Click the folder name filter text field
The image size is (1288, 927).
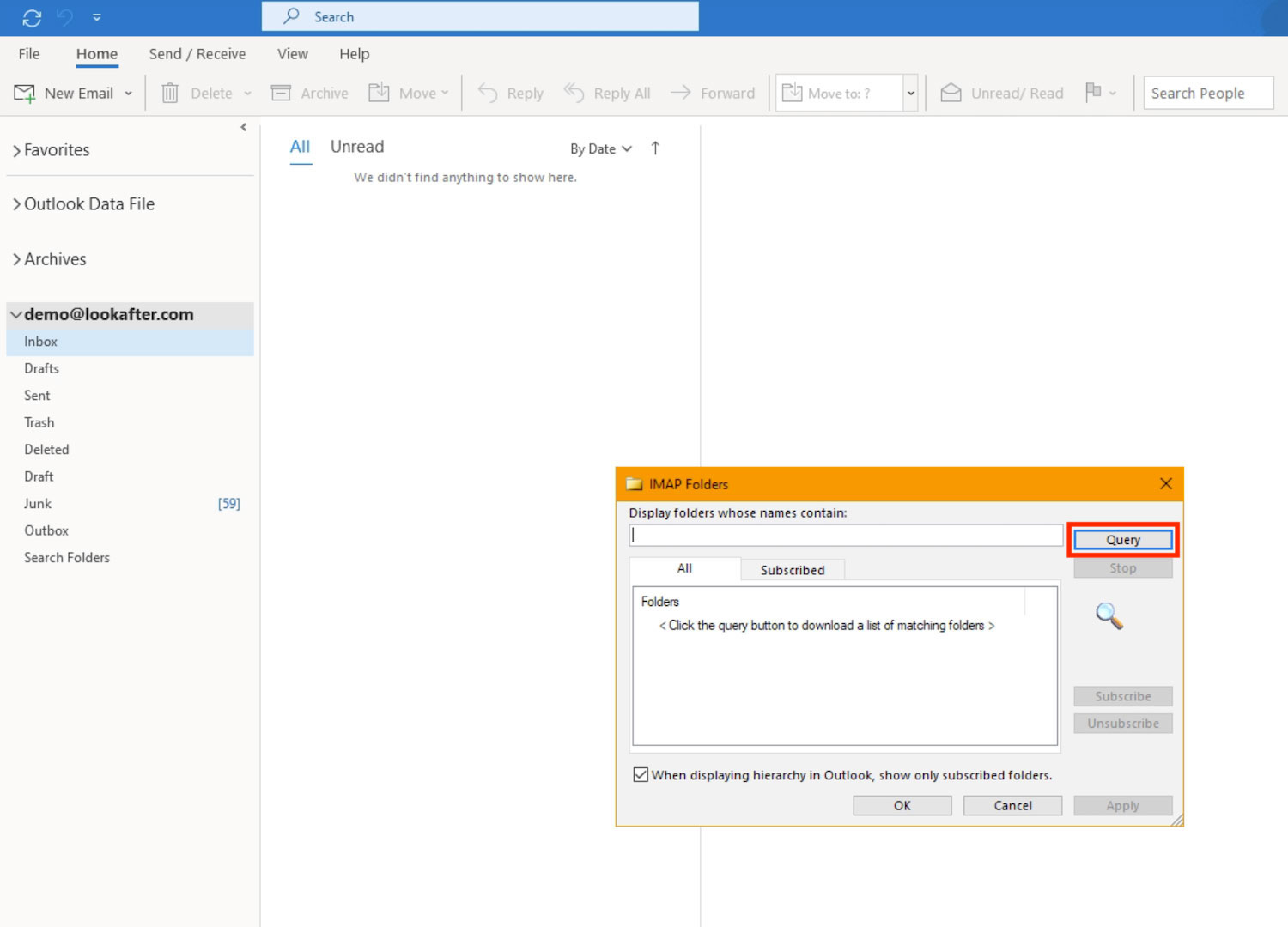click(x=846, y=536)
